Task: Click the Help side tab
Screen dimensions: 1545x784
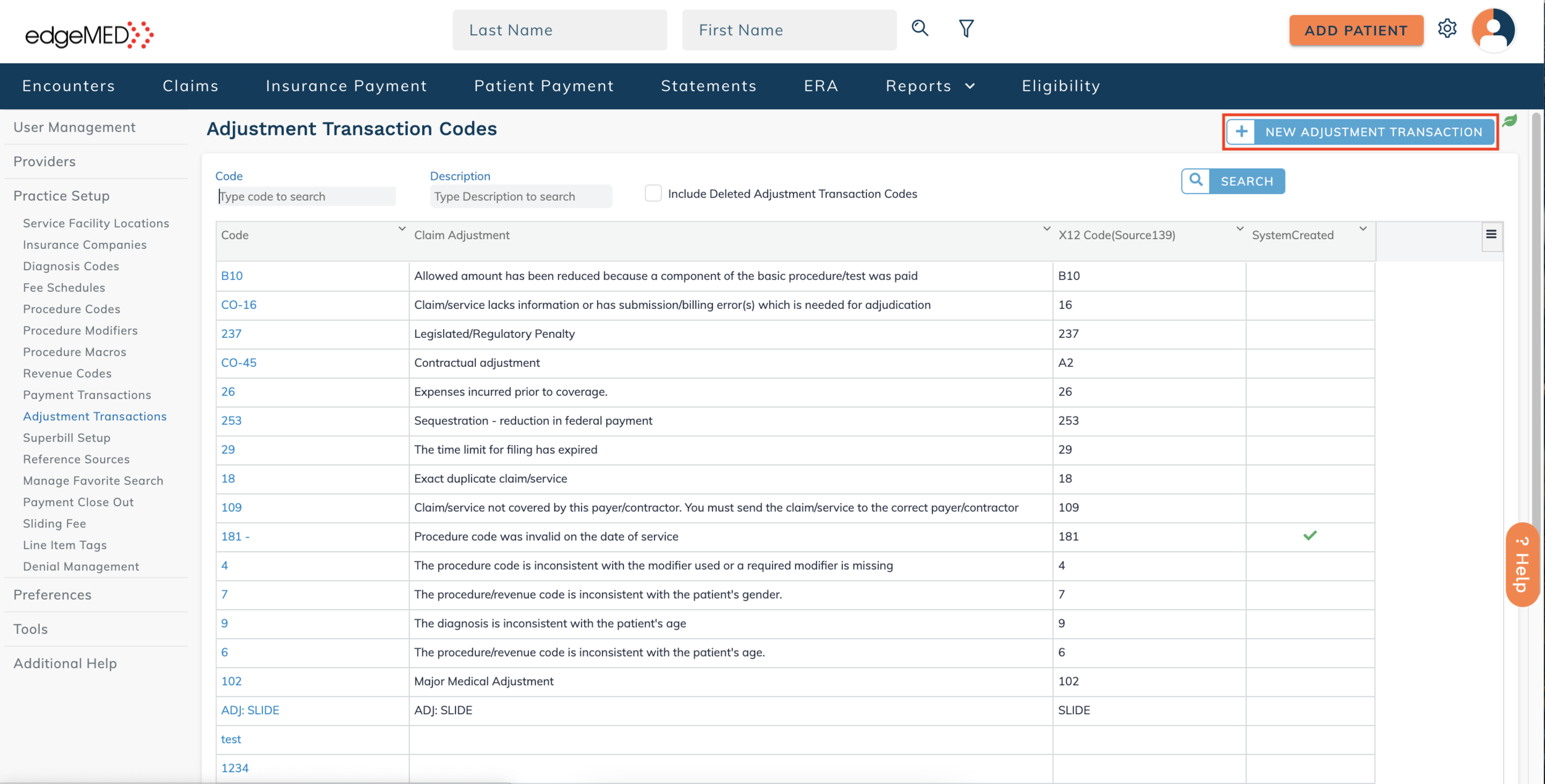Action: pyautogui.click(x=1522, y=564)
